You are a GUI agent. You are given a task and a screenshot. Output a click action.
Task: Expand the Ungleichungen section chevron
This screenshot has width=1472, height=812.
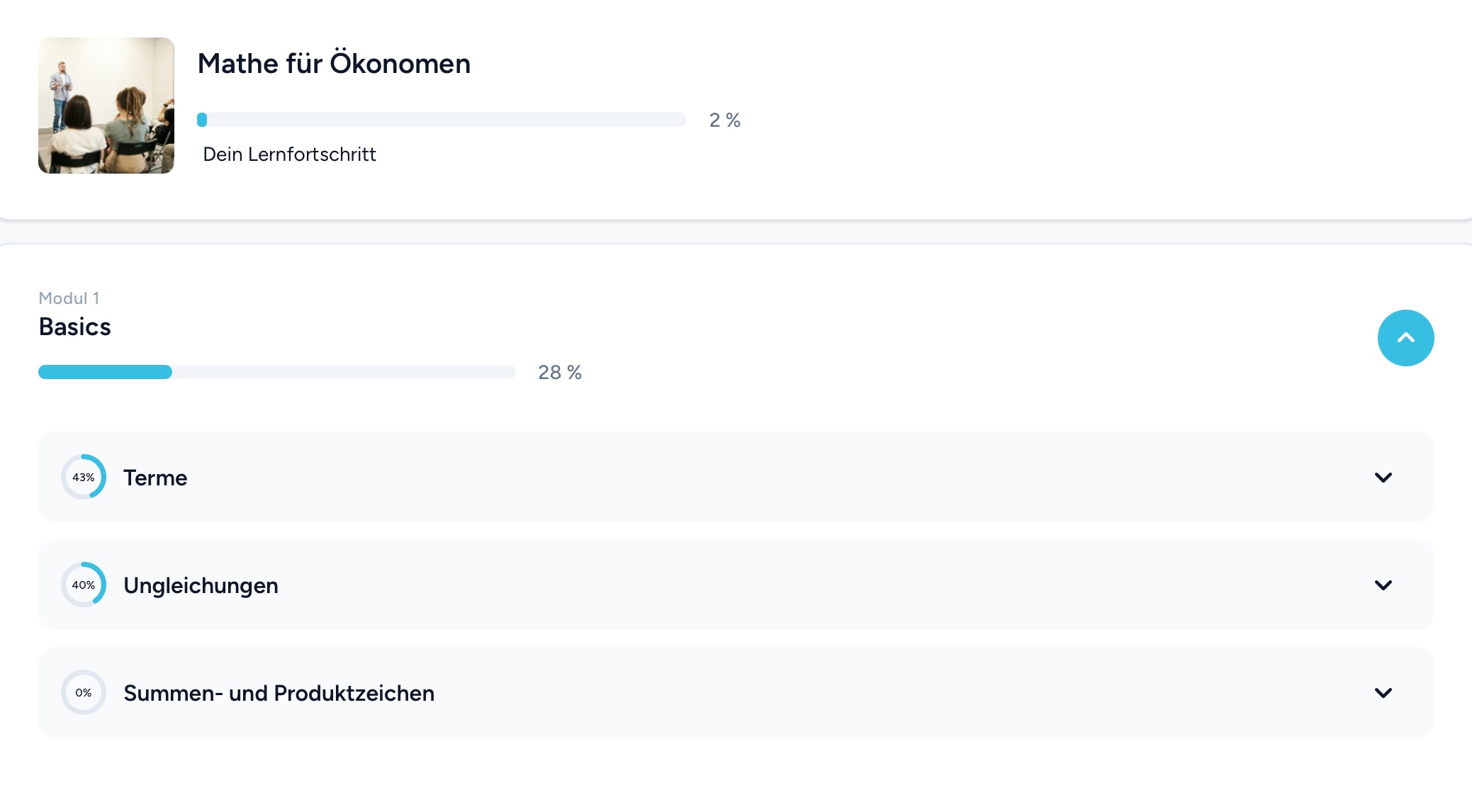[1383, 585]
